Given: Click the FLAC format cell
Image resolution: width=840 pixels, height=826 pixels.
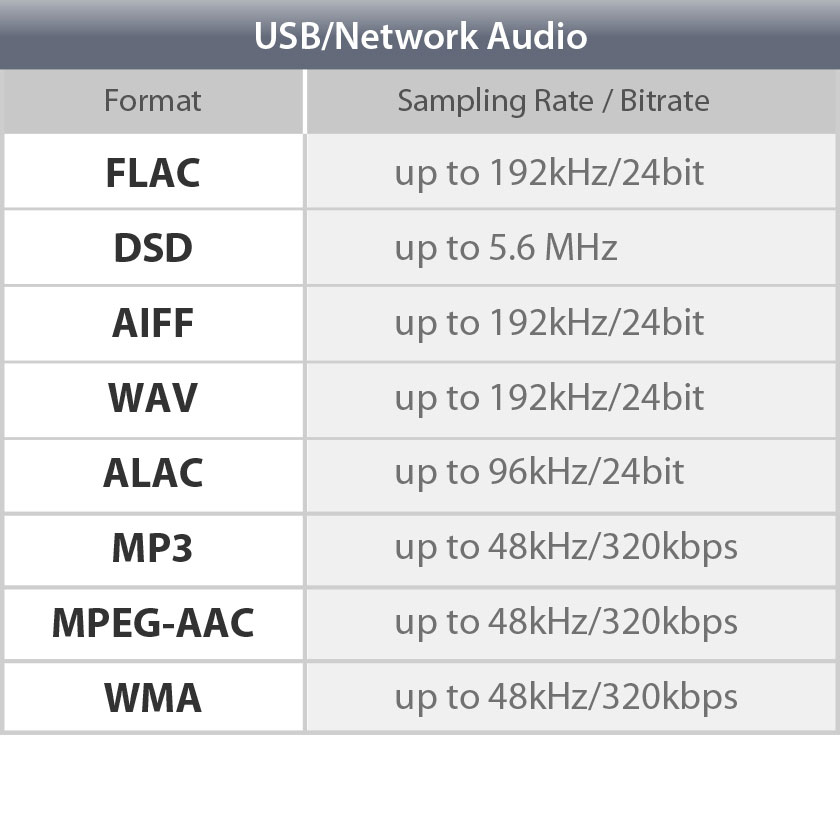Looking at the screenshot, I should [x=153, y=171].
